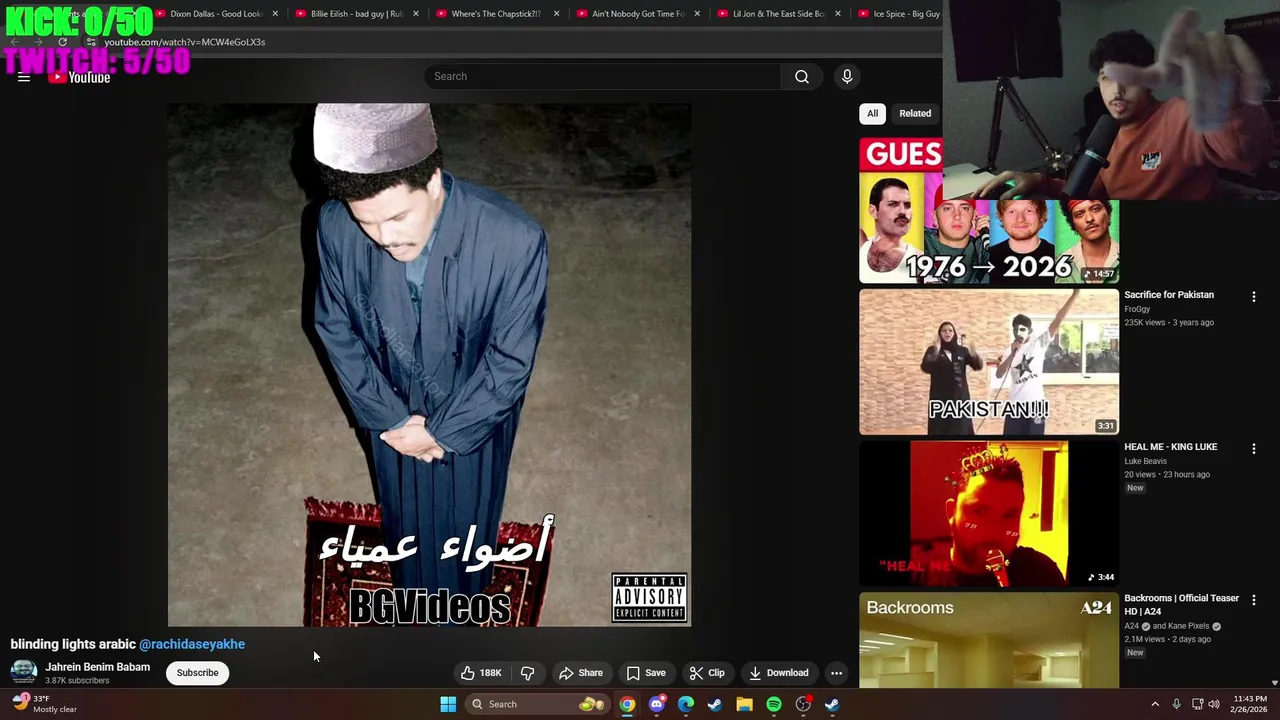The height and width of the screenshot is (720, 1280).
Task: Switch to the Billie Eilish bad guy tab
Action: 355,14
